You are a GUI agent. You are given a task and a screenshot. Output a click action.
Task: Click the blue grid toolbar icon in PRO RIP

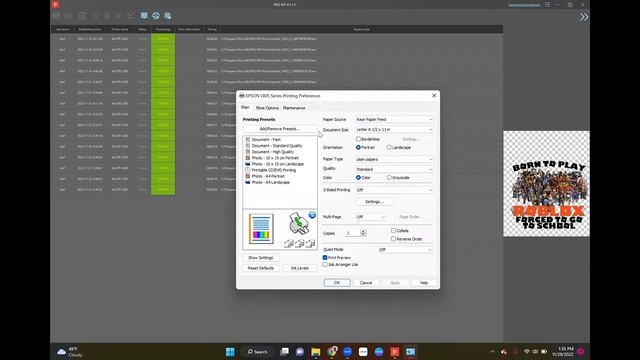click(x=144, y=16)
